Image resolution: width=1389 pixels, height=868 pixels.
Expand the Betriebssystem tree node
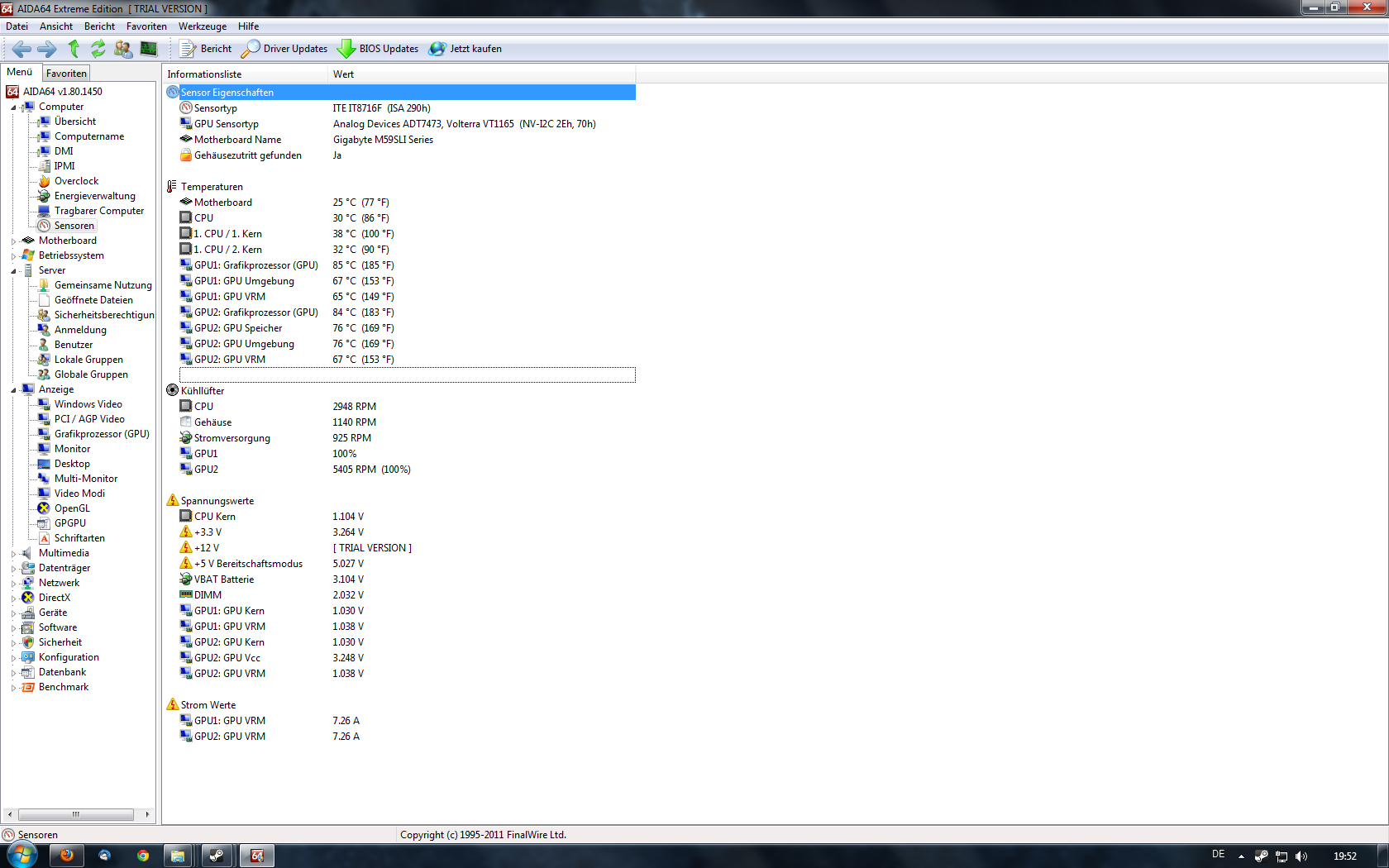point(13,256)
